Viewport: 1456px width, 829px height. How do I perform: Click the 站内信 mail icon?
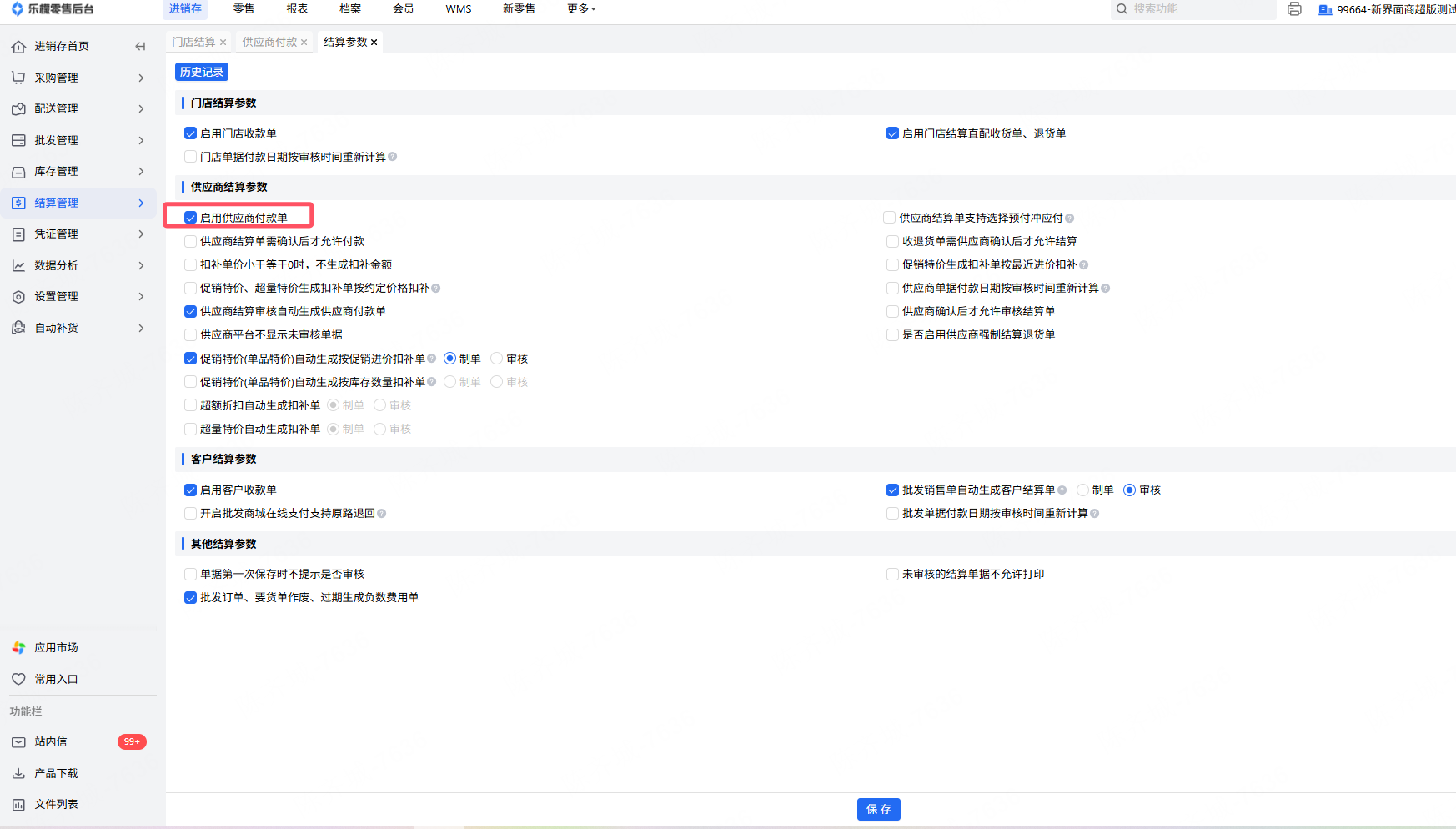(18, 742)
